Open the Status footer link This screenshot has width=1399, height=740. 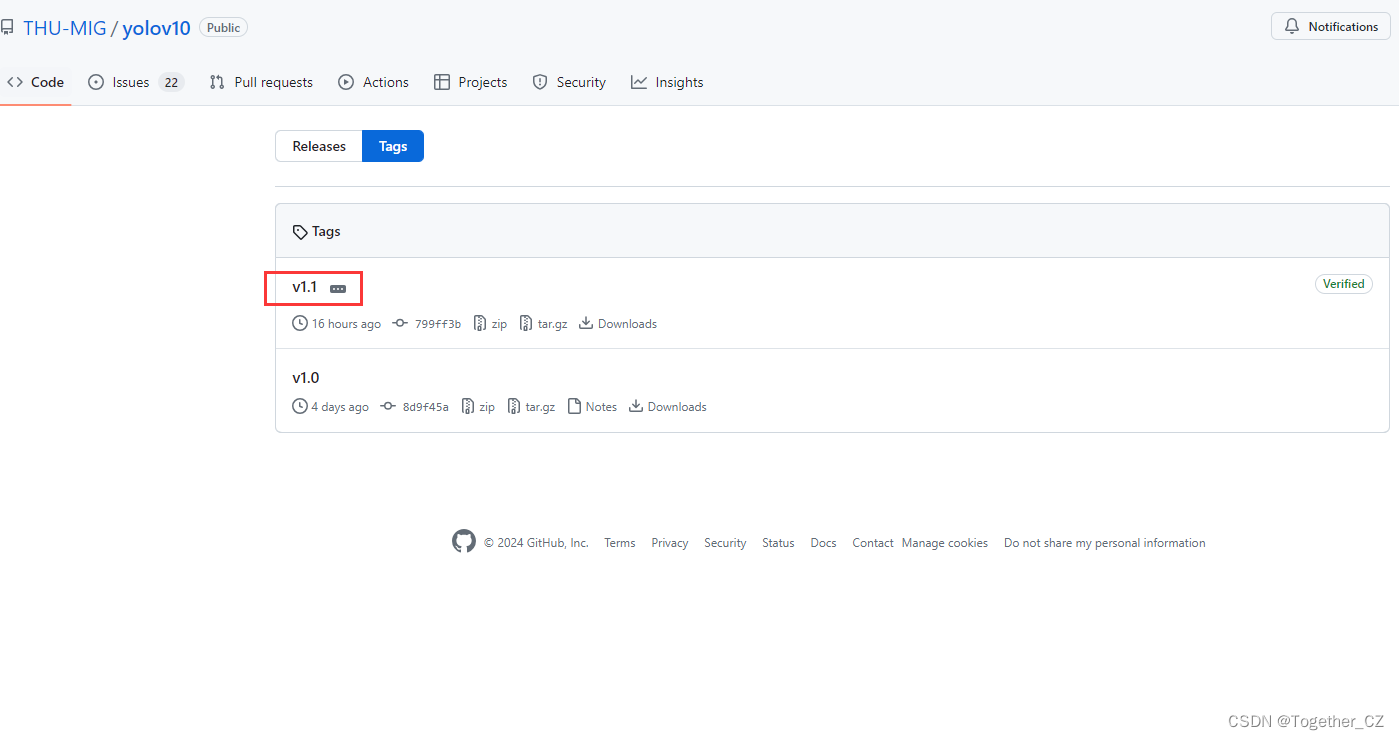pos(778,543)
